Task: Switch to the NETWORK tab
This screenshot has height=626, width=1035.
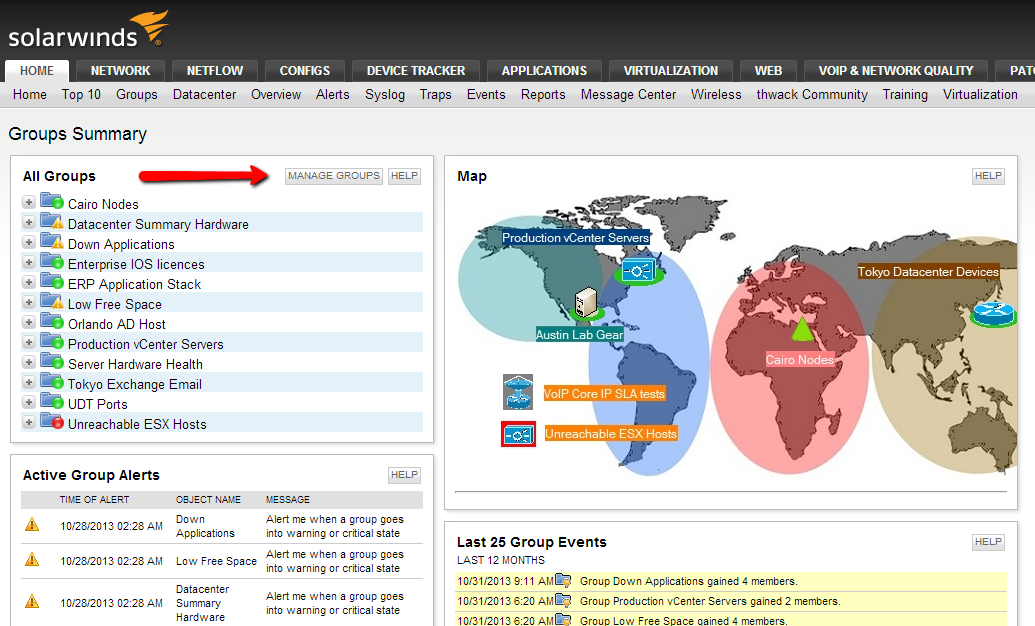Action: click(x=120, y=71)
